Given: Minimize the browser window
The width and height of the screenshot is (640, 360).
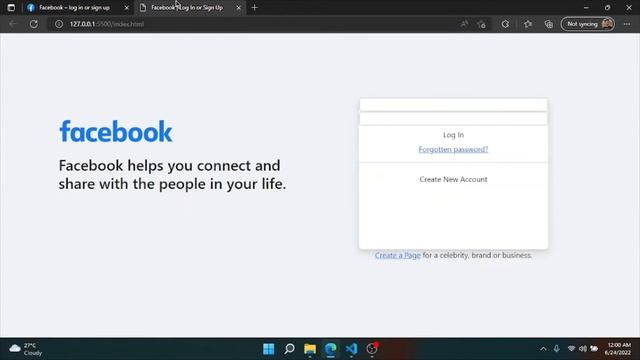Looking at the screenshot, I should 586,7.
